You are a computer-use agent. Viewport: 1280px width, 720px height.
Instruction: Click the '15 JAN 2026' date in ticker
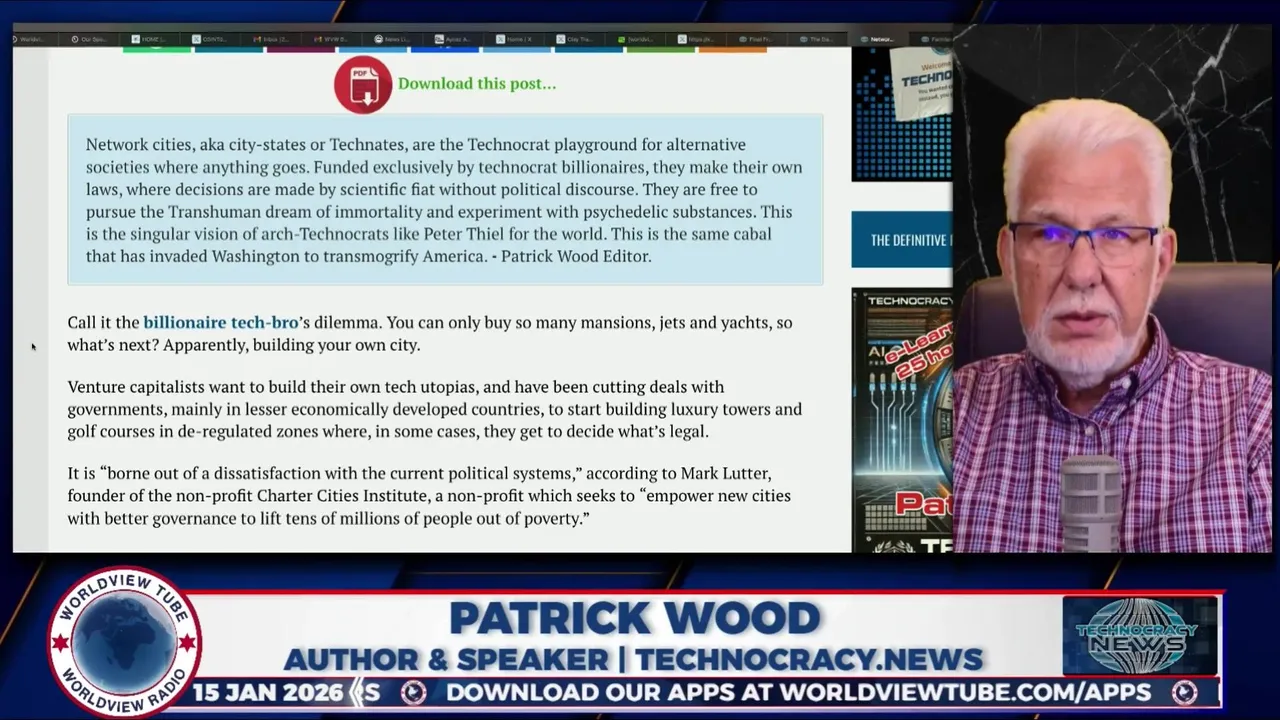click(267, 692)
